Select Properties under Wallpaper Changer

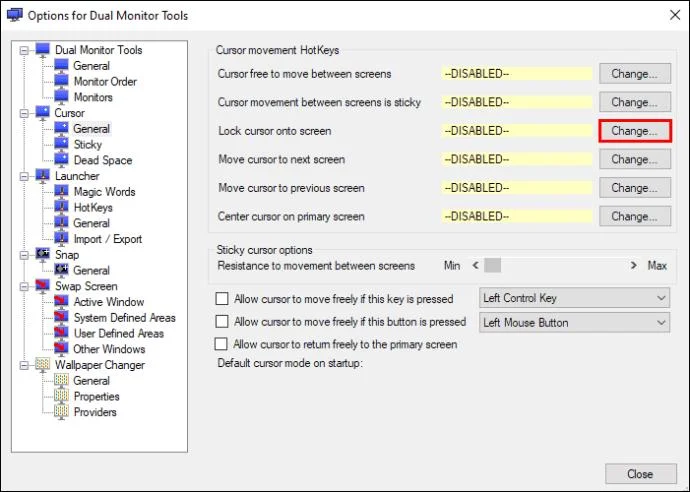click(x=96, y=396)
